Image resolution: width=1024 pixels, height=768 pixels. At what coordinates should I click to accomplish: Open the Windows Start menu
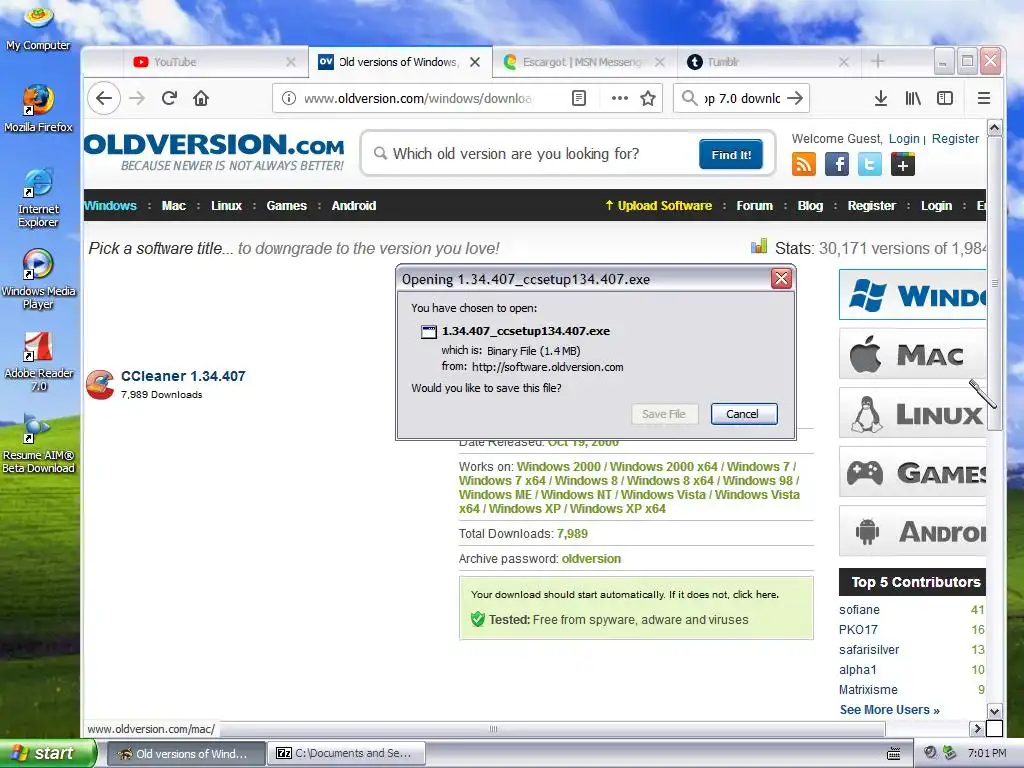[48, 753]
